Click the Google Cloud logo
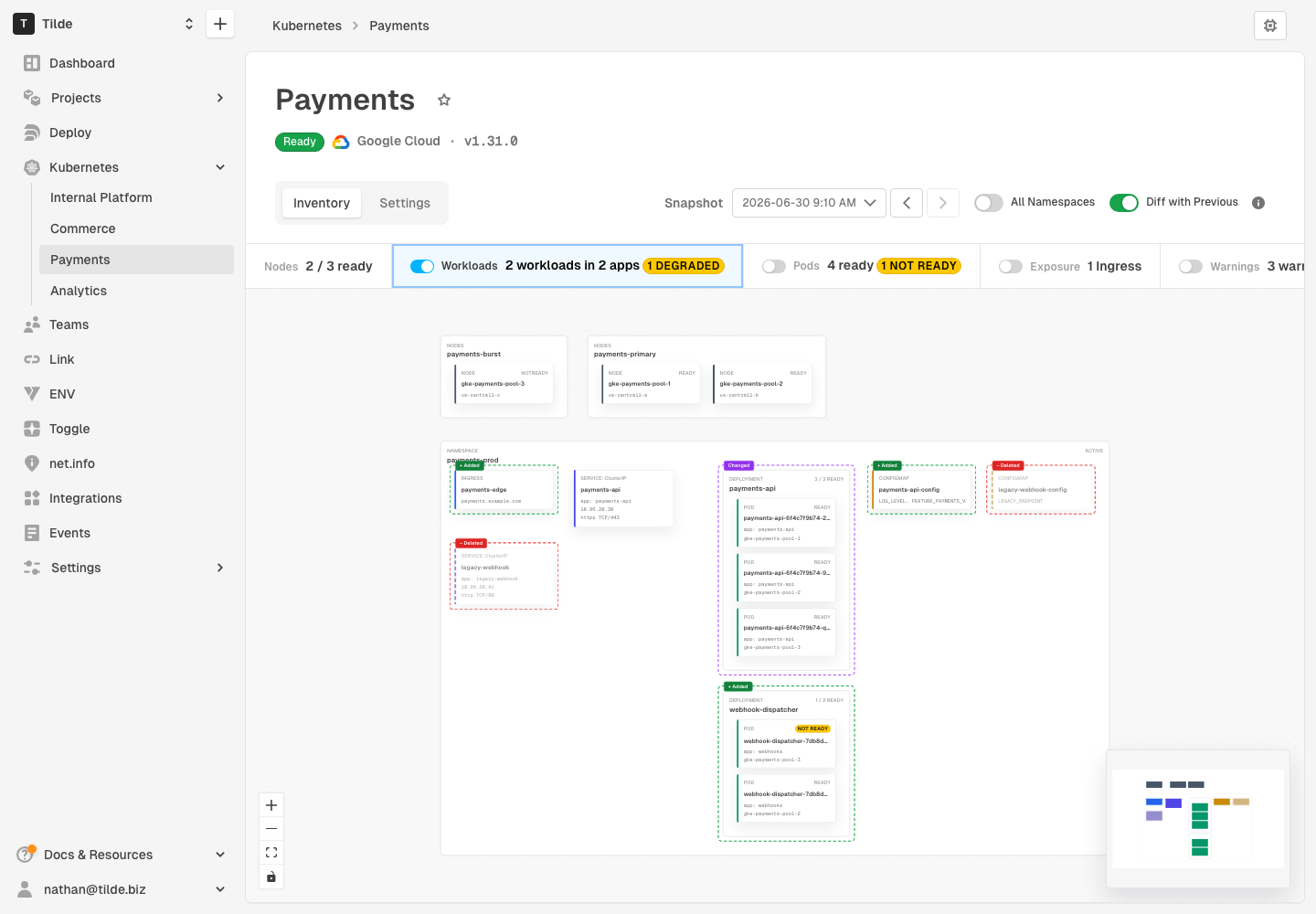 coord(341,142)
